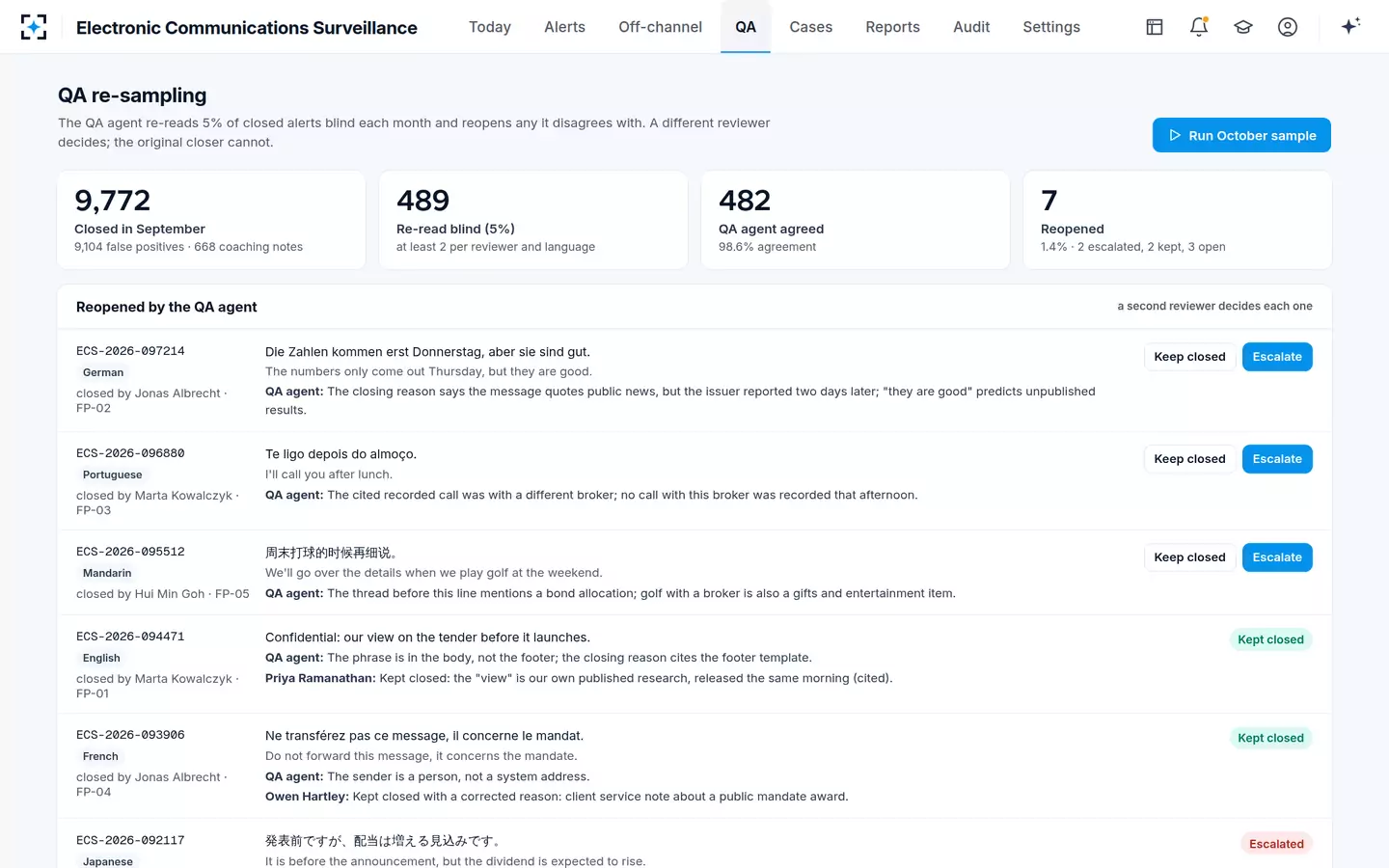Keep closed alert ECS-2026-097214
Screen dimensions: 1389x868
pos(1189,357)
